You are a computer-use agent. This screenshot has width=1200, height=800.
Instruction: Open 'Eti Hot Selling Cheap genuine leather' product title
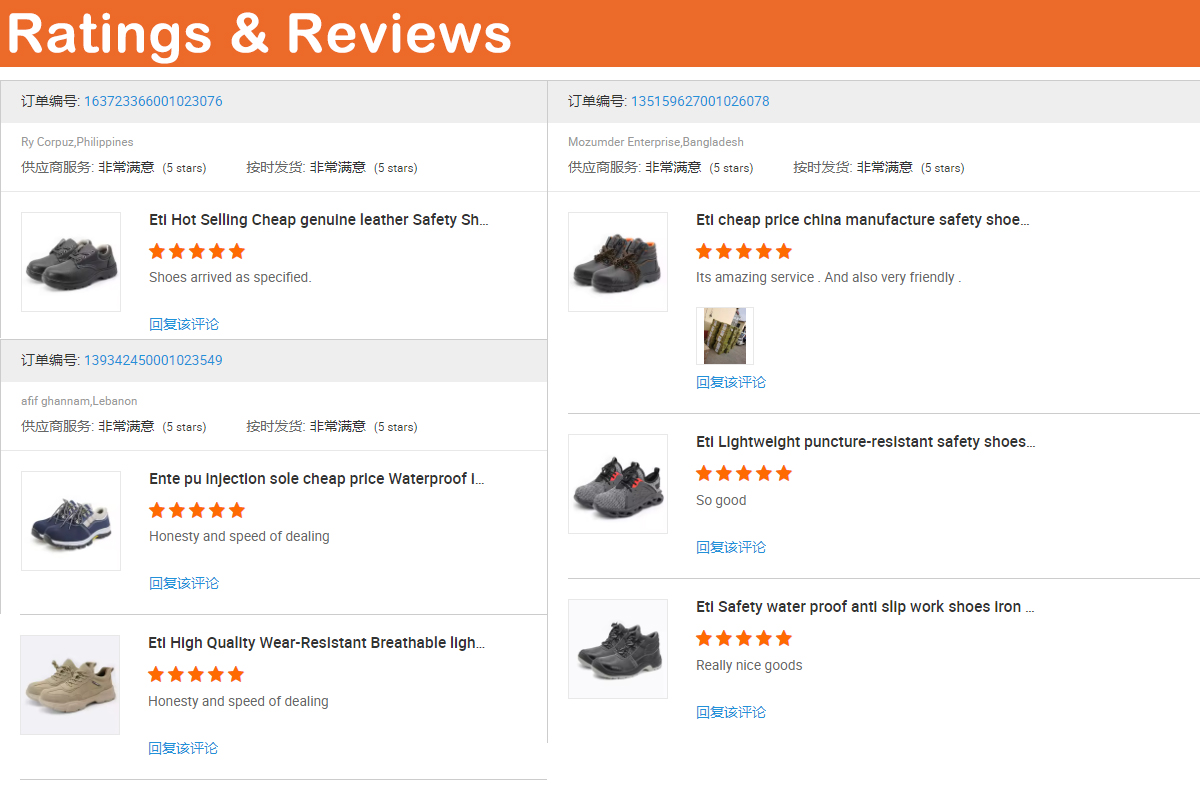coord(318,220)
